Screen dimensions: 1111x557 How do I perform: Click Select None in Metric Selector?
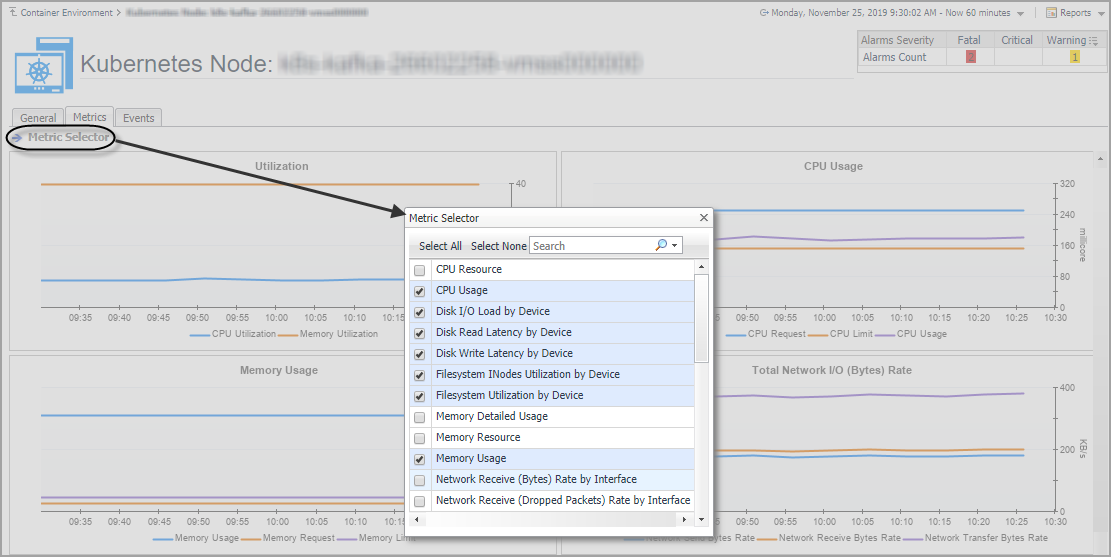coord(498,246)
